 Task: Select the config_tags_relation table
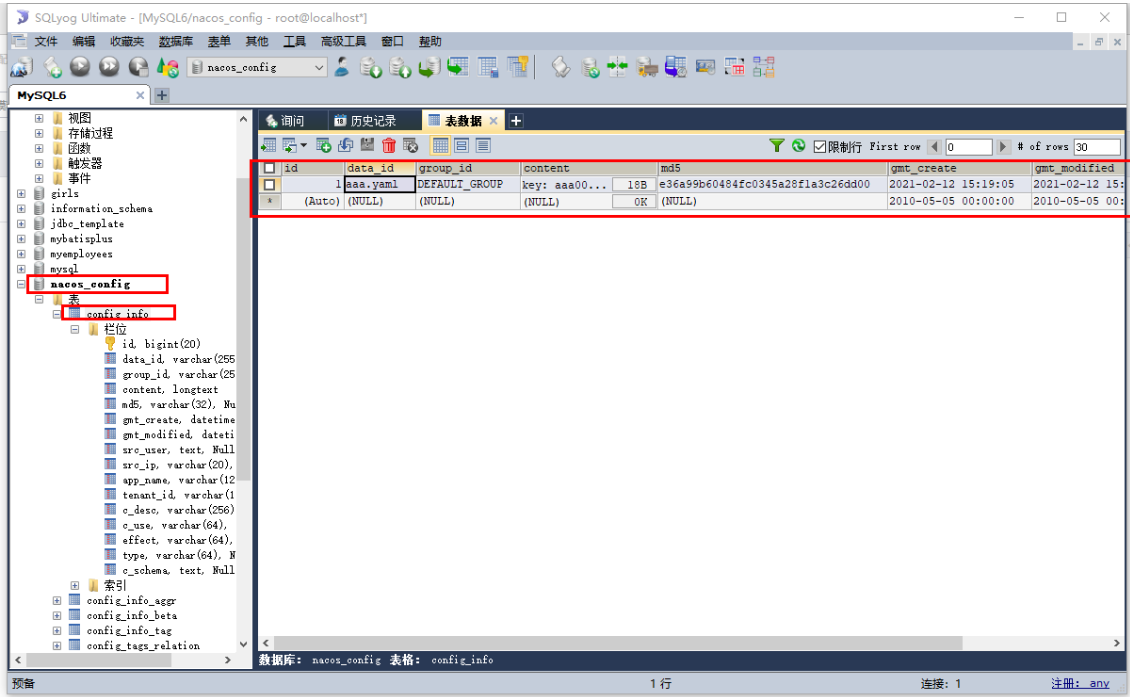tap(143, 646)
